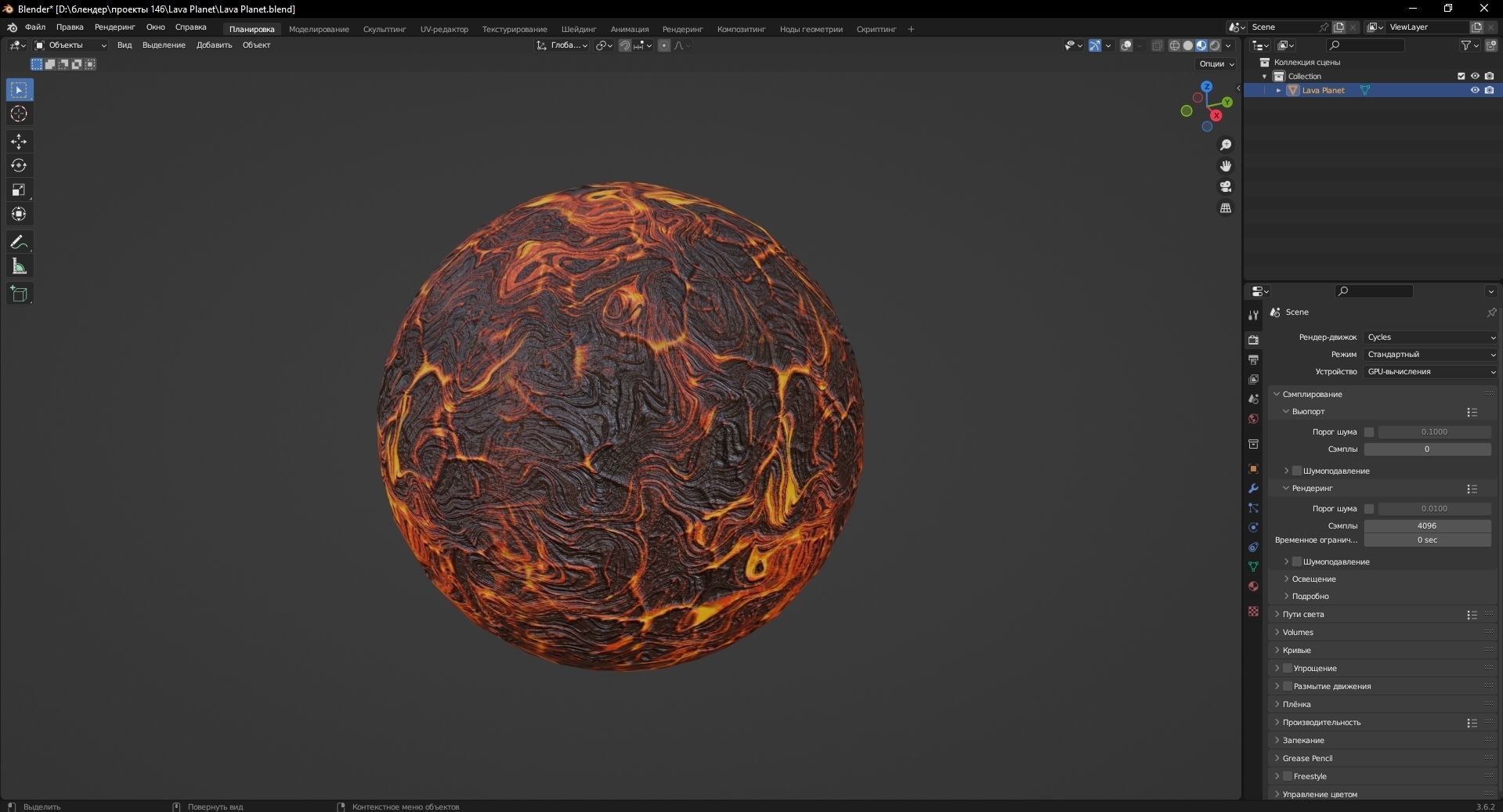1503x812 pixels.
Task: Open the Modifiers wrench tab
Action: coord(1253,489)
